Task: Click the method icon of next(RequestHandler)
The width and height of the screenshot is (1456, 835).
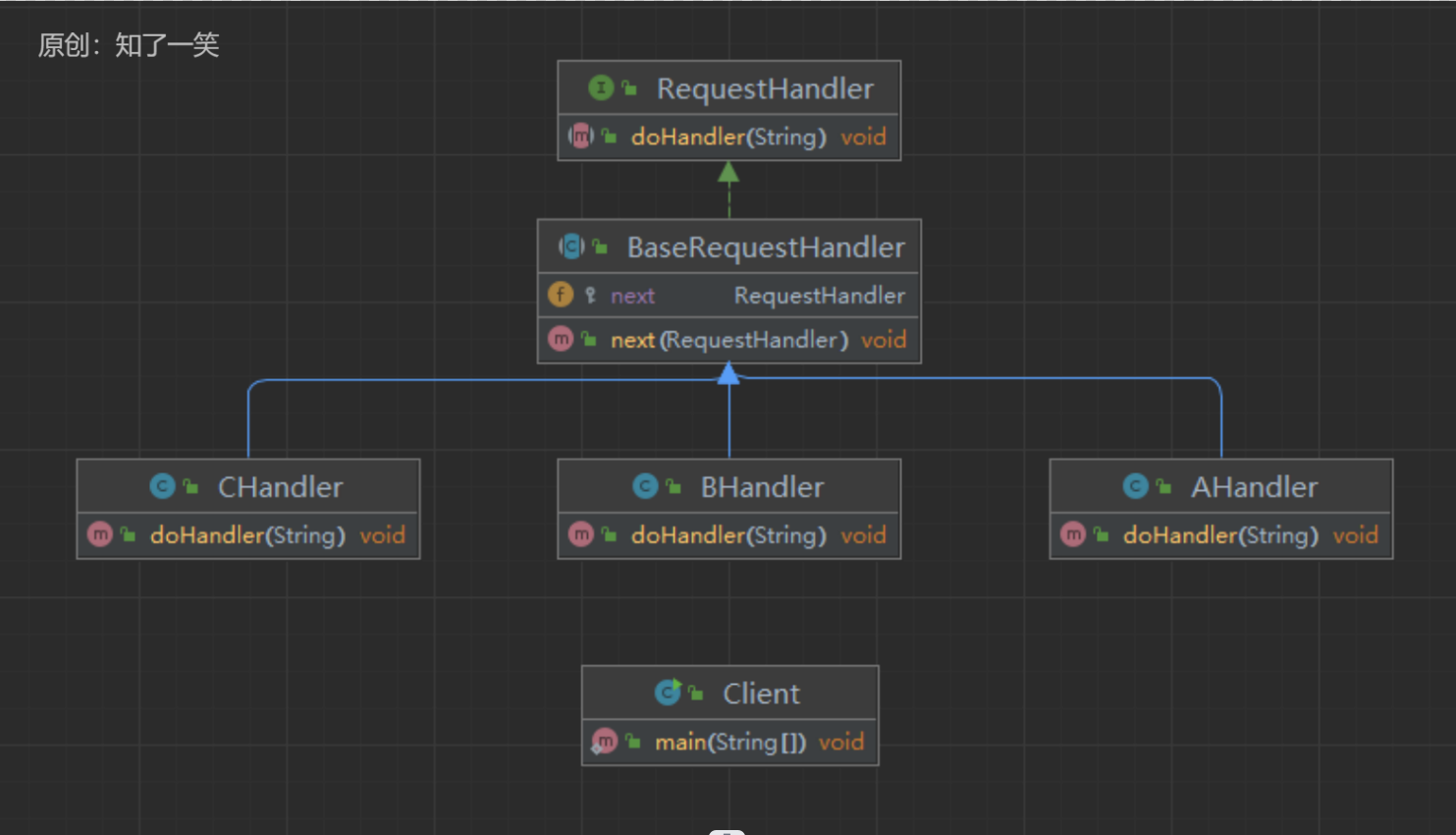Action: [561, 339]
